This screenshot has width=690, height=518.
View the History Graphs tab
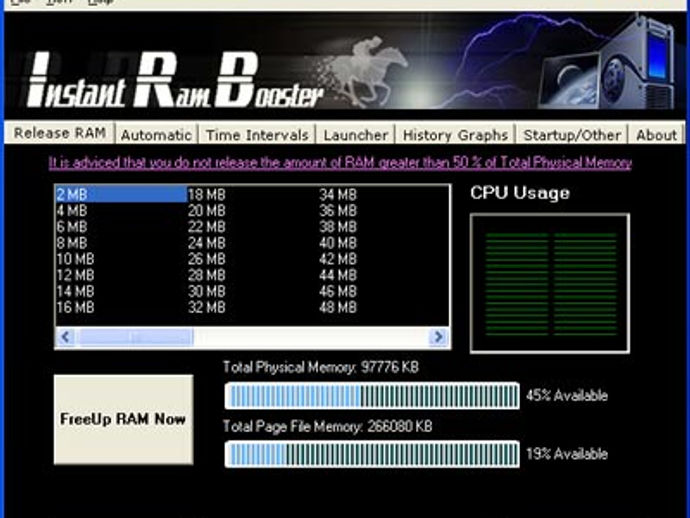(455, 135)
